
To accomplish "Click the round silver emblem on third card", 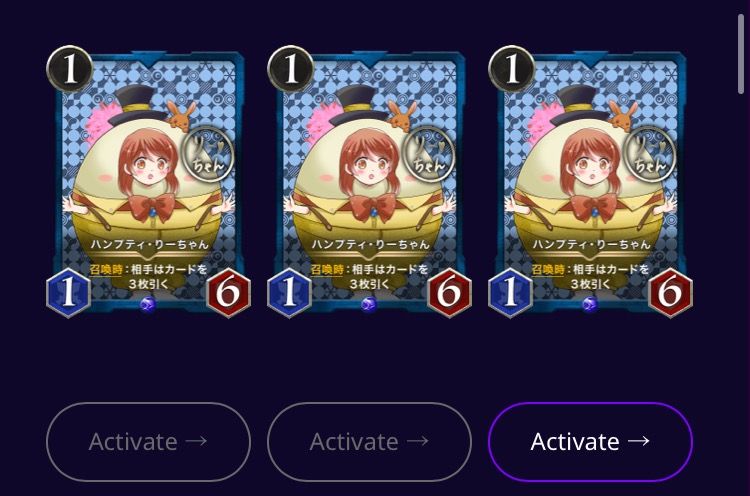I will pos(651,154).
